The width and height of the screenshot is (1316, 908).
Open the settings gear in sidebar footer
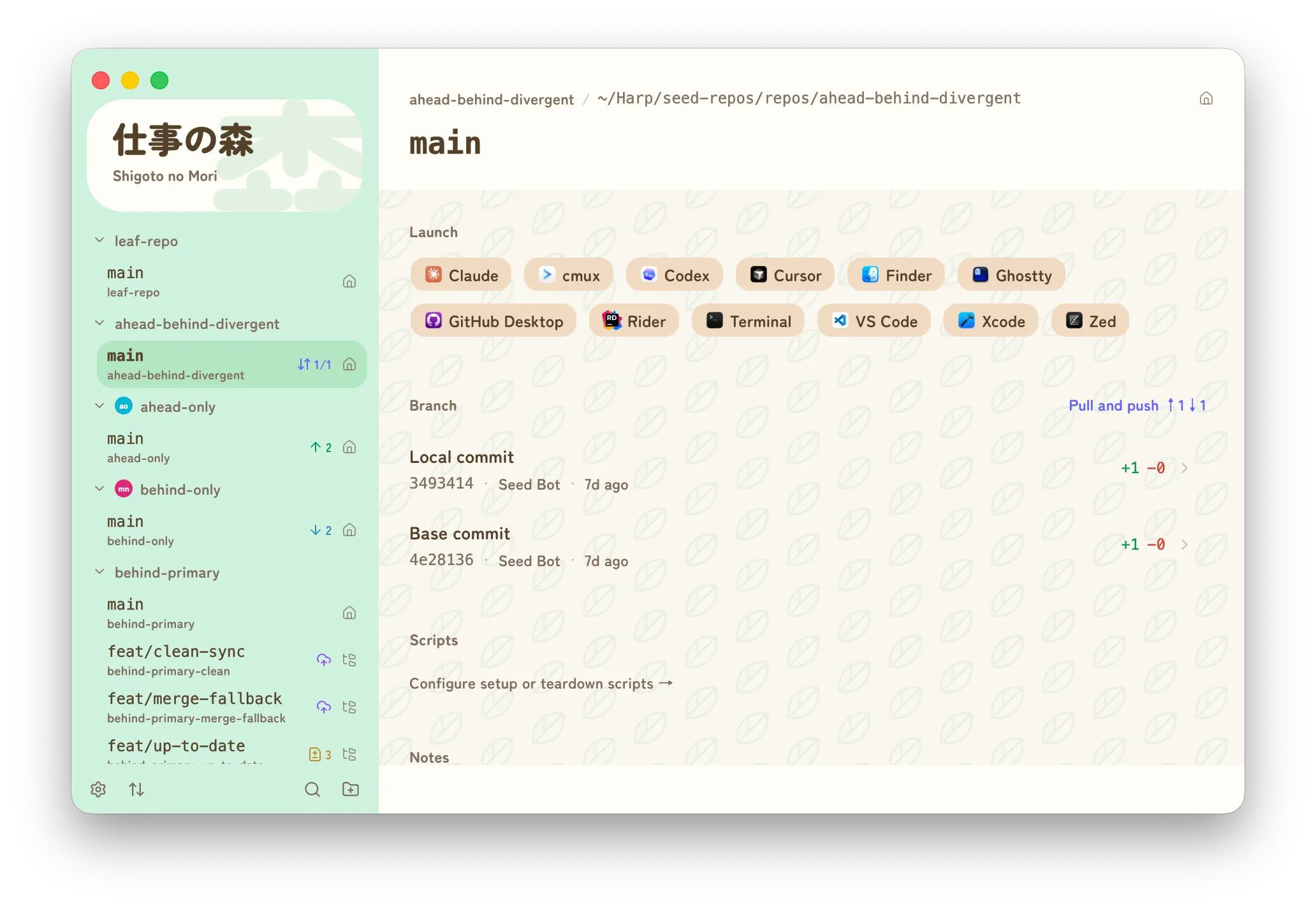[98, 789]
